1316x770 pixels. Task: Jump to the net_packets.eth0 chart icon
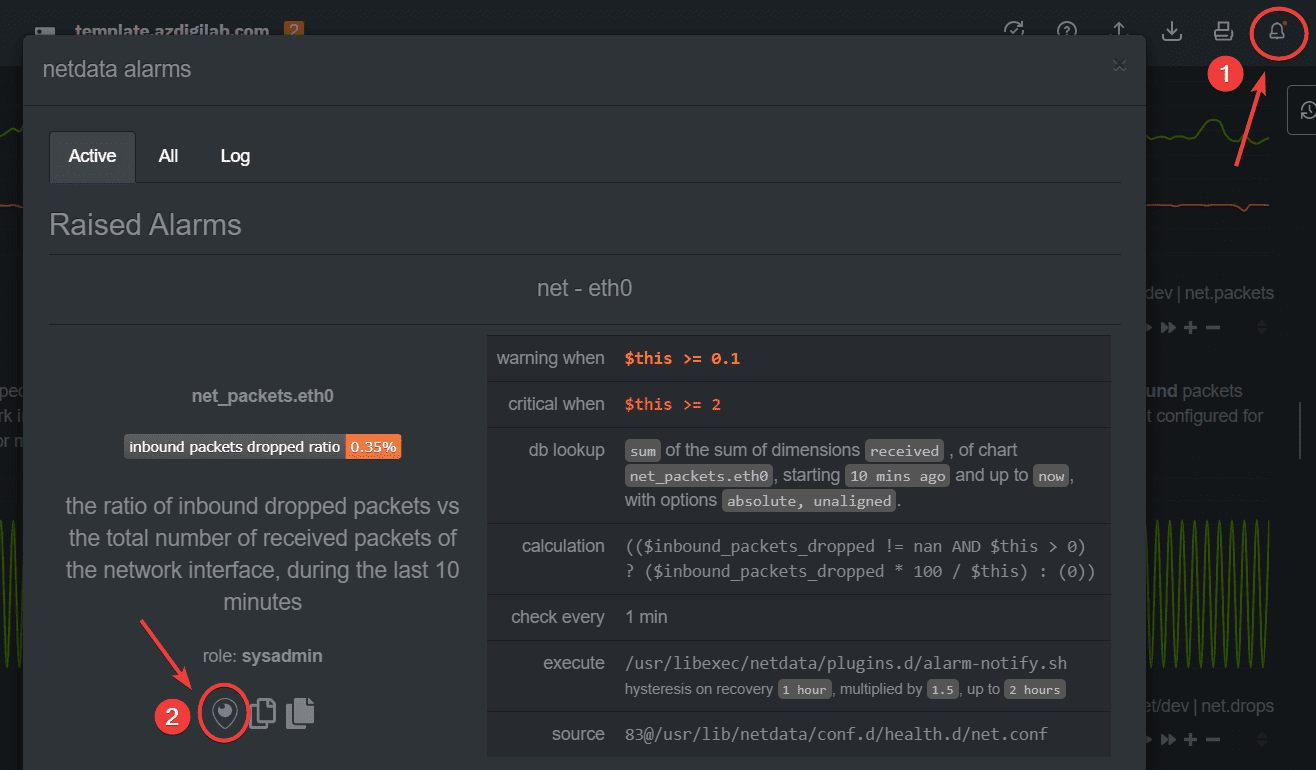click(x=225, y=712)
